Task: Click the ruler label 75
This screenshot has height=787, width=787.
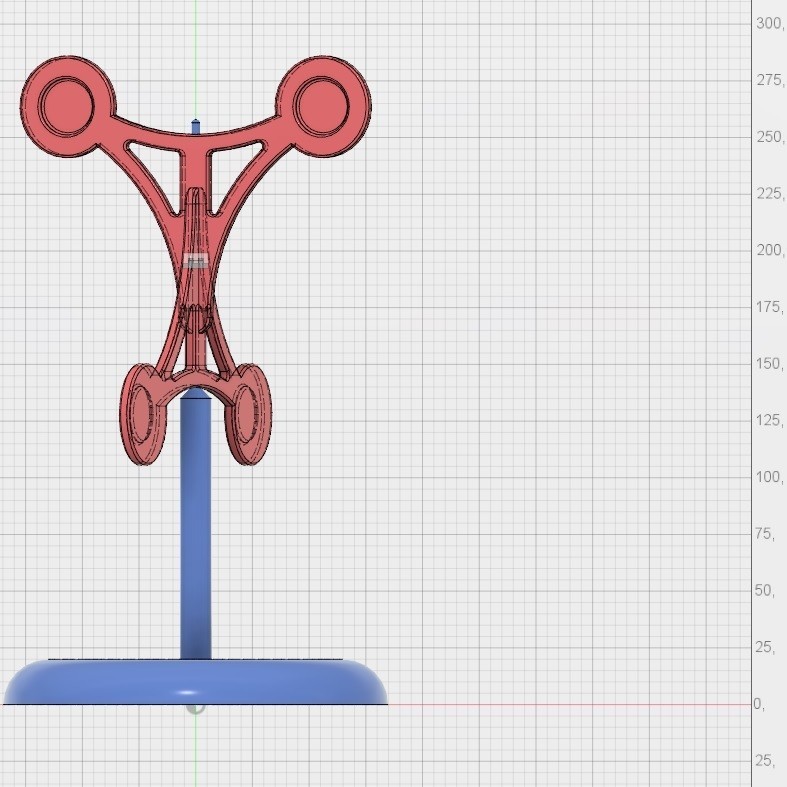Action: coord(765,534)
